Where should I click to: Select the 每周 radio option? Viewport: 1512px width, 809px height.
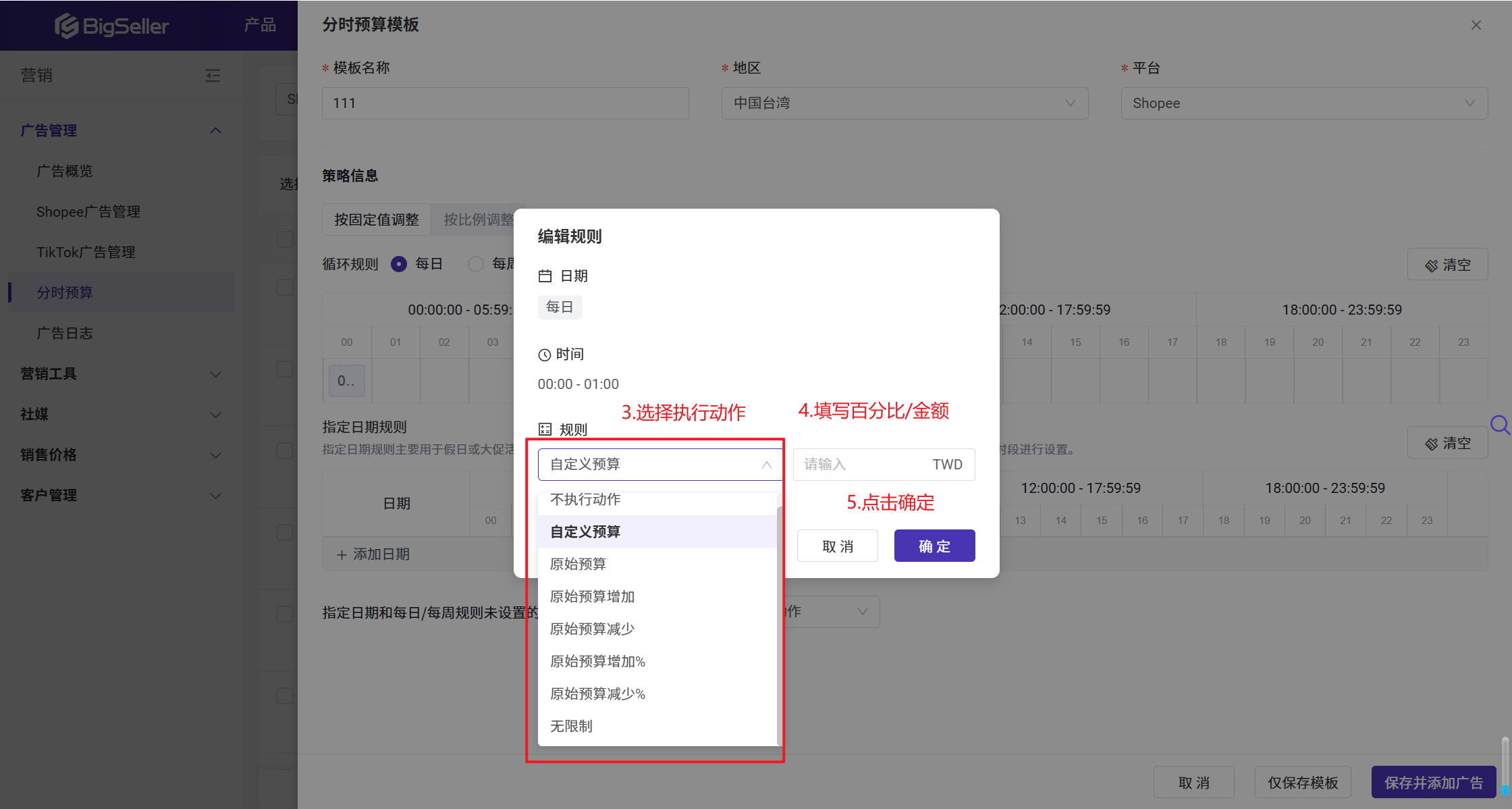476,264
